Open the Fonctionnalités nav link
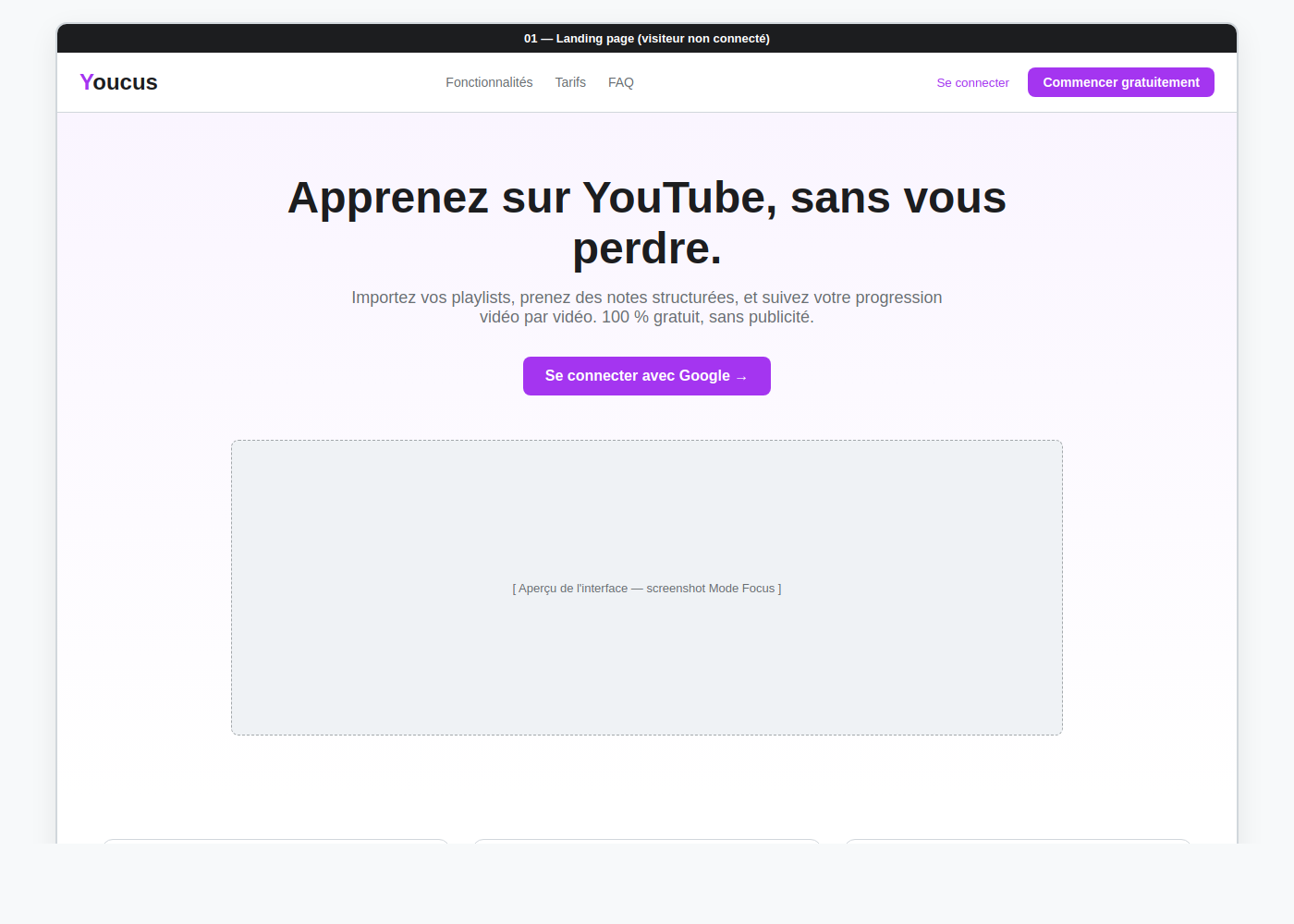 [x=489, y=82]
